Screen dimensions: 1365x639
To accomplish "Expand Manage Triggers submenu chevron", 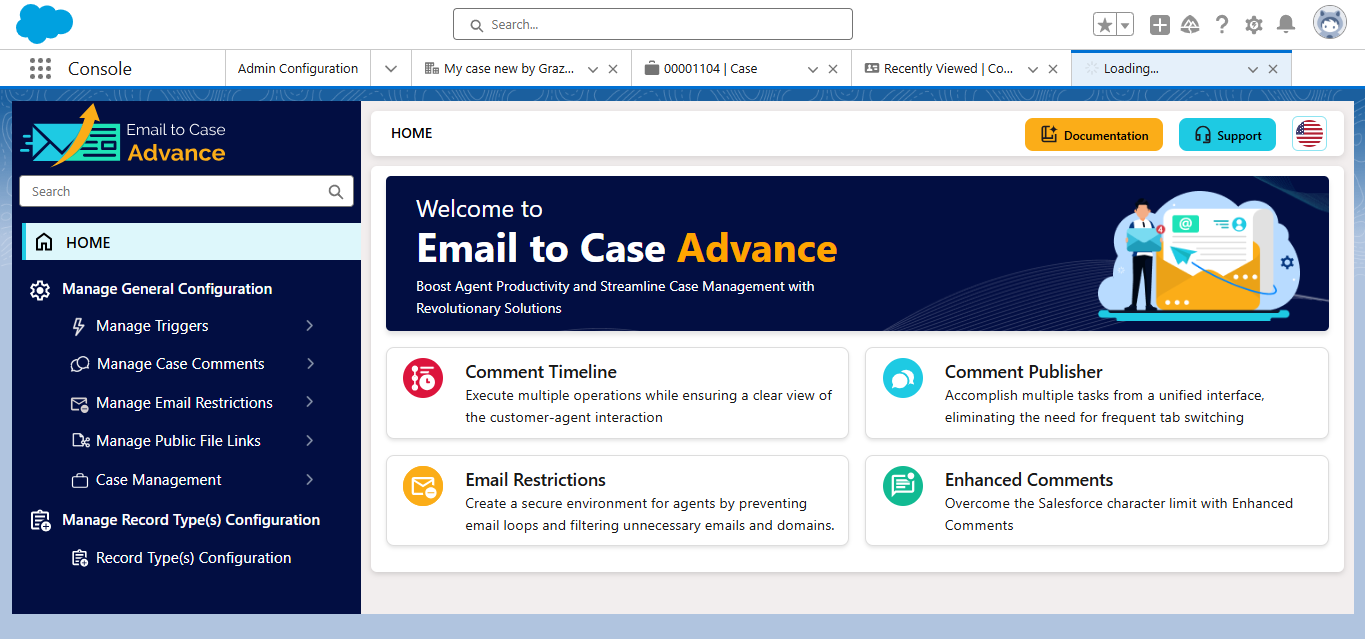I will tap(310, 326).
